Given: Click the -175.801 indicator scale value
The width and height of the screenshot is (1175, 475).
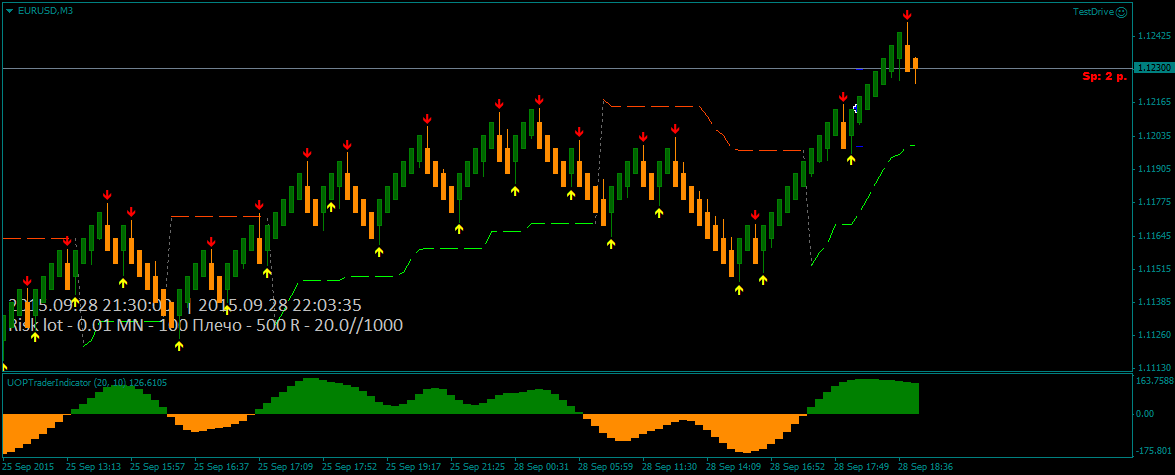Looking at the screenshot, I should click(x=1153, y=451).
